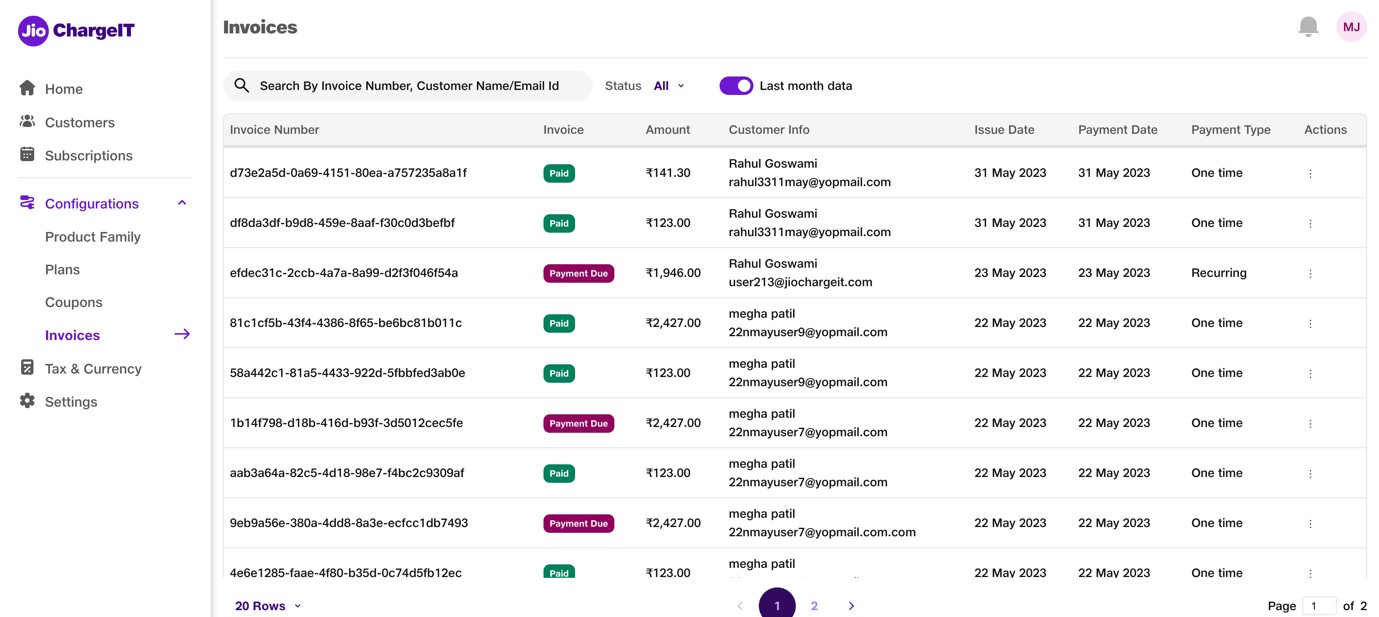Select page 2 pagination button
Screen dimensions: 1379x617
[814, 606]
